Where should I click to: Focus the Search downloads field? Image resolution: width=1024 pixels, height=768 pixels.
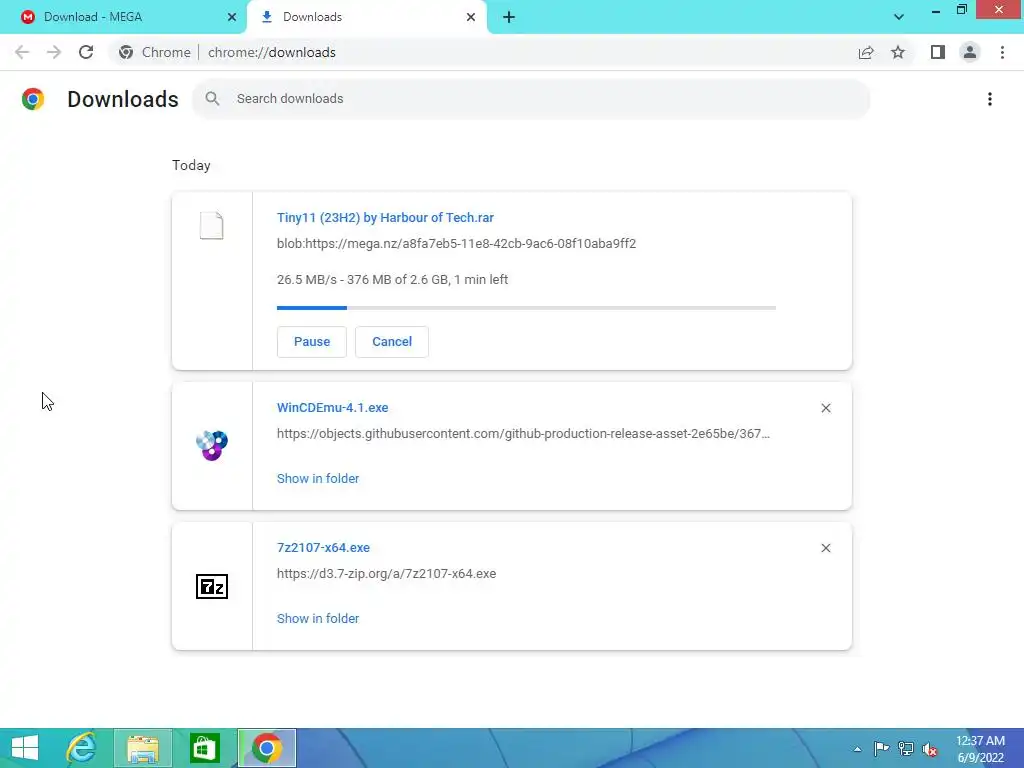point(531,99)
